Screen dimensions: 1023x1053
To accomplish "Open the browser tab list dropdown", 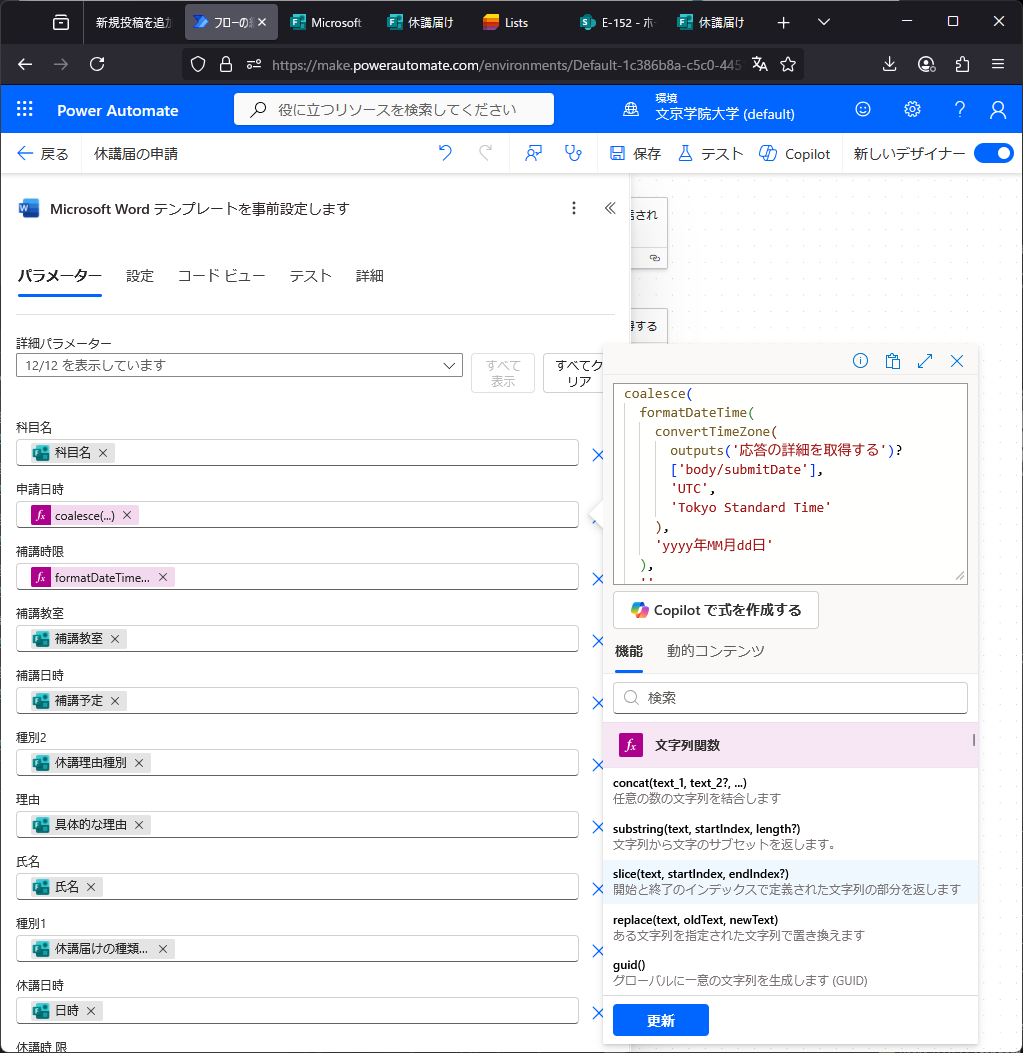I will pos(824,22).
